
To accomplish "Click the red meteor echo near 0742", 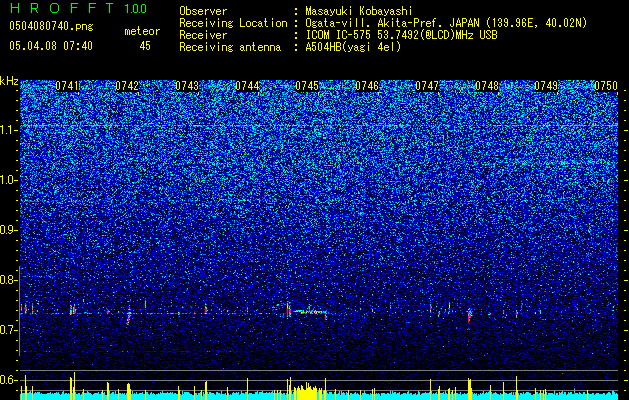I will (x=129, y=316).
